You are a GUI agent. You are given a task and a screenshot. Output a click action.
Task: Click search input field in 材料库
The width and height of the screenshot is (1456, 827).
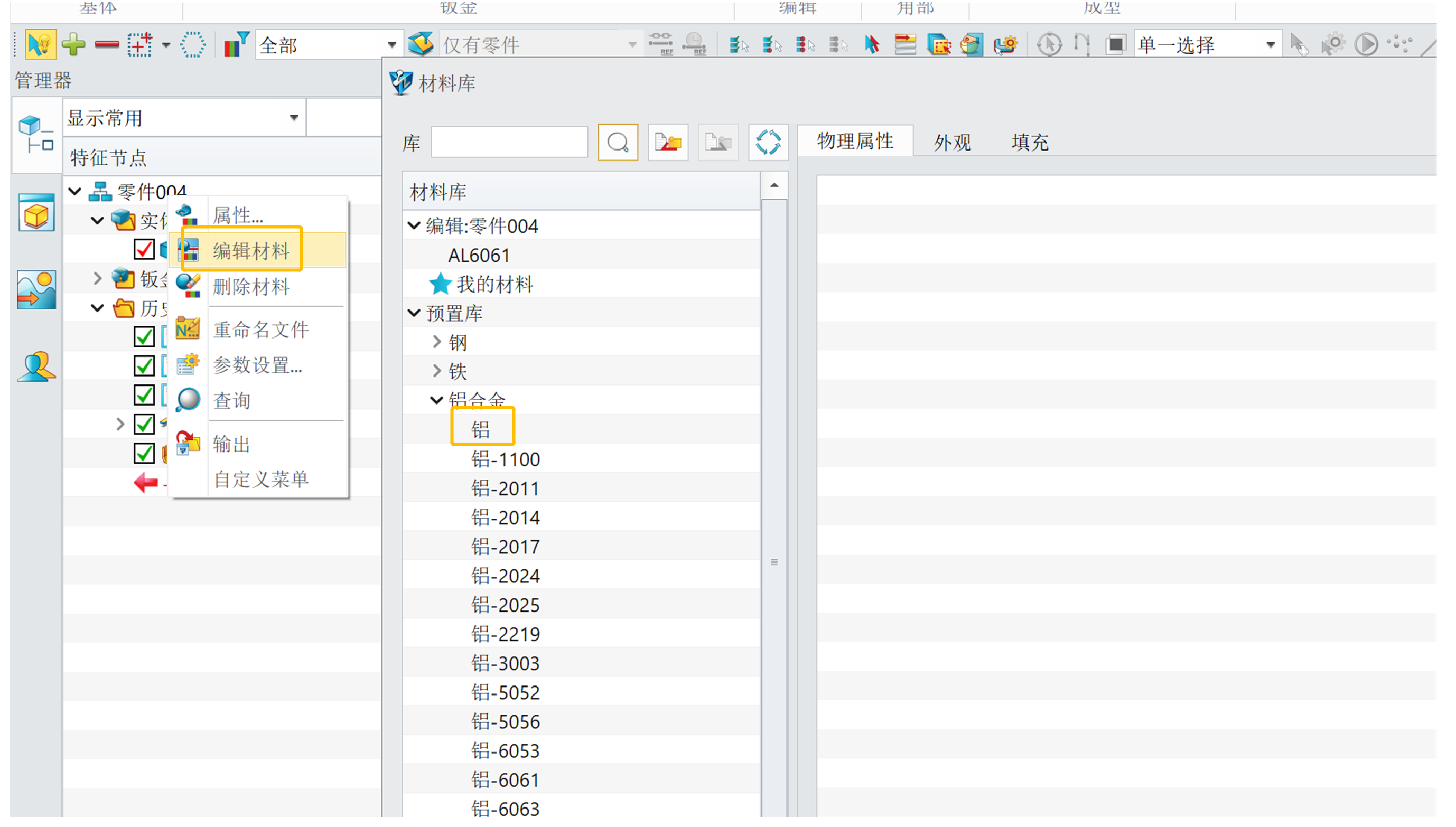tap(509, 141)
